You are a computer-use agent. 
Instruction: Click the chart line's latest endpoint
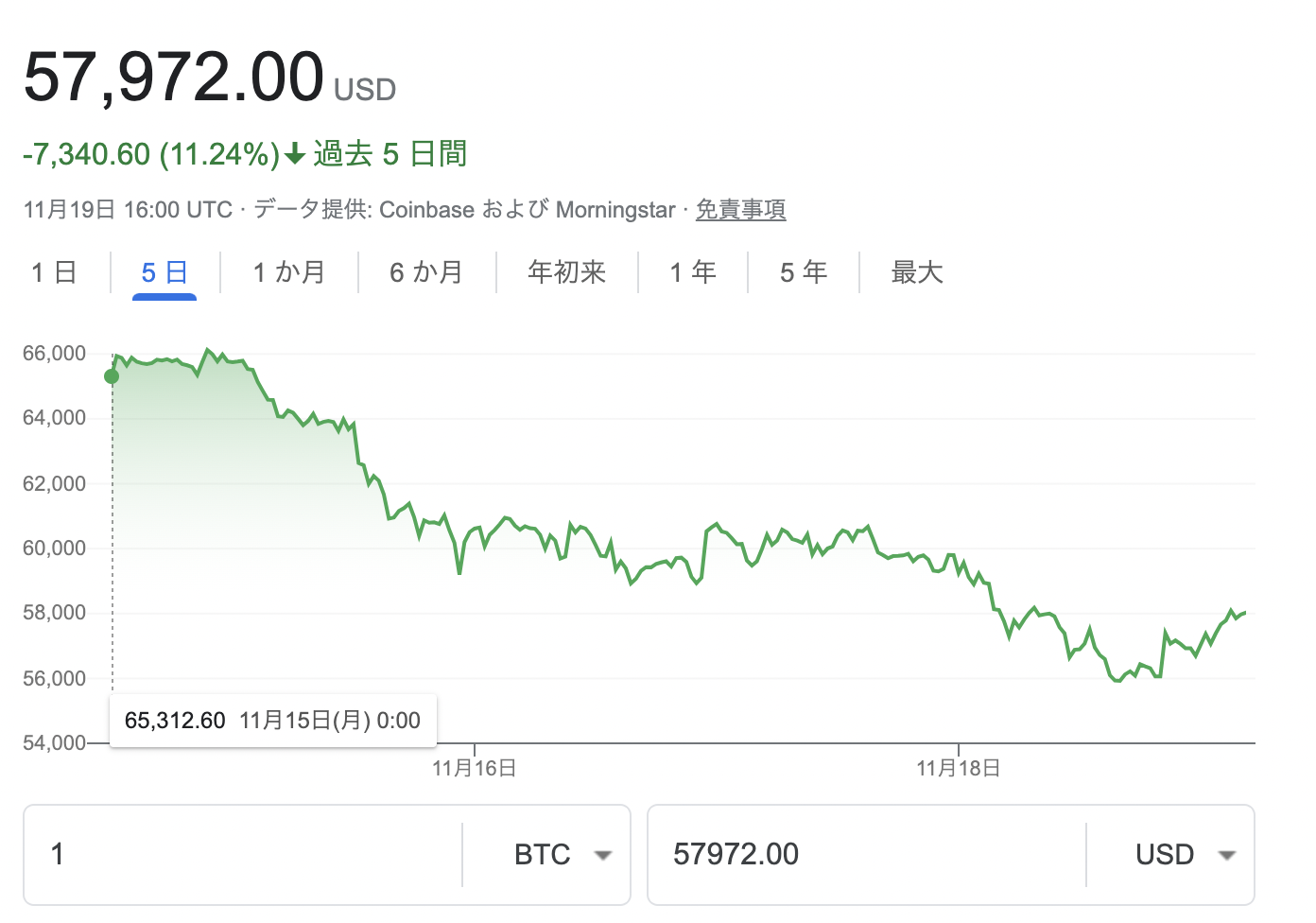point(1245,613)
